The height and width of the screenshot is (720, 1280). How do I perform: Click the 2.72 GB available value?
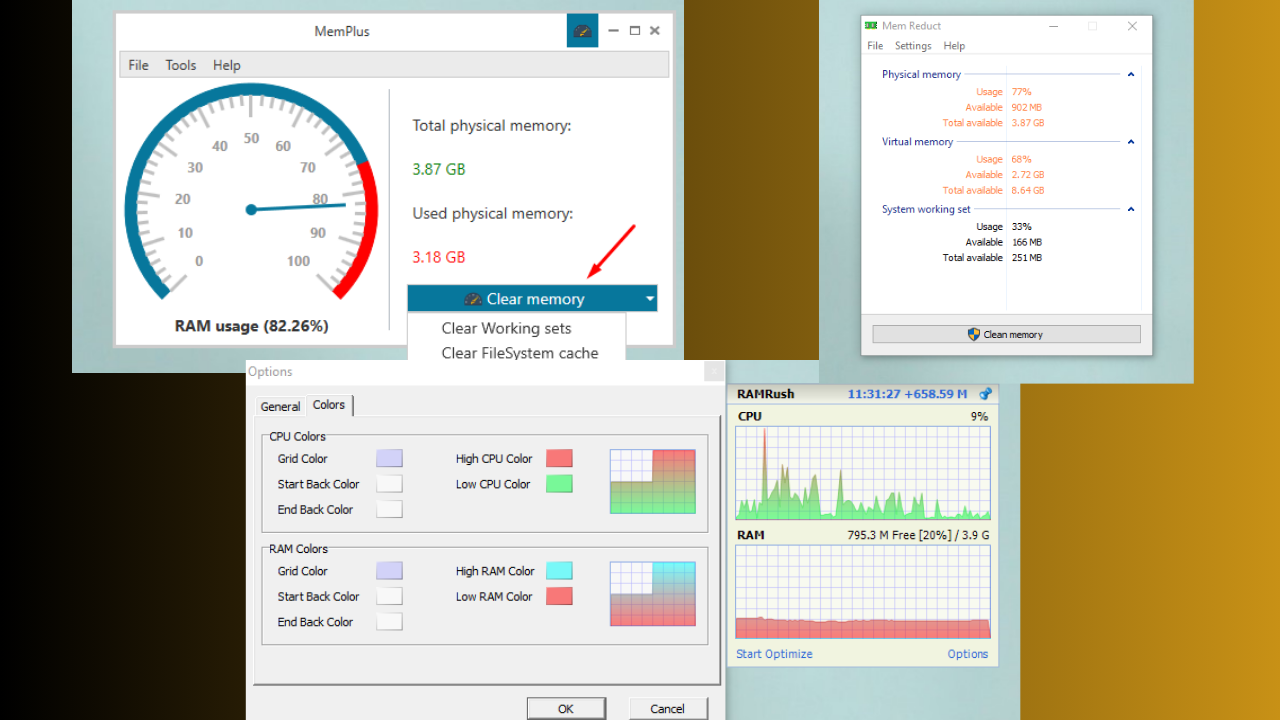click(x=1027, y=174)
